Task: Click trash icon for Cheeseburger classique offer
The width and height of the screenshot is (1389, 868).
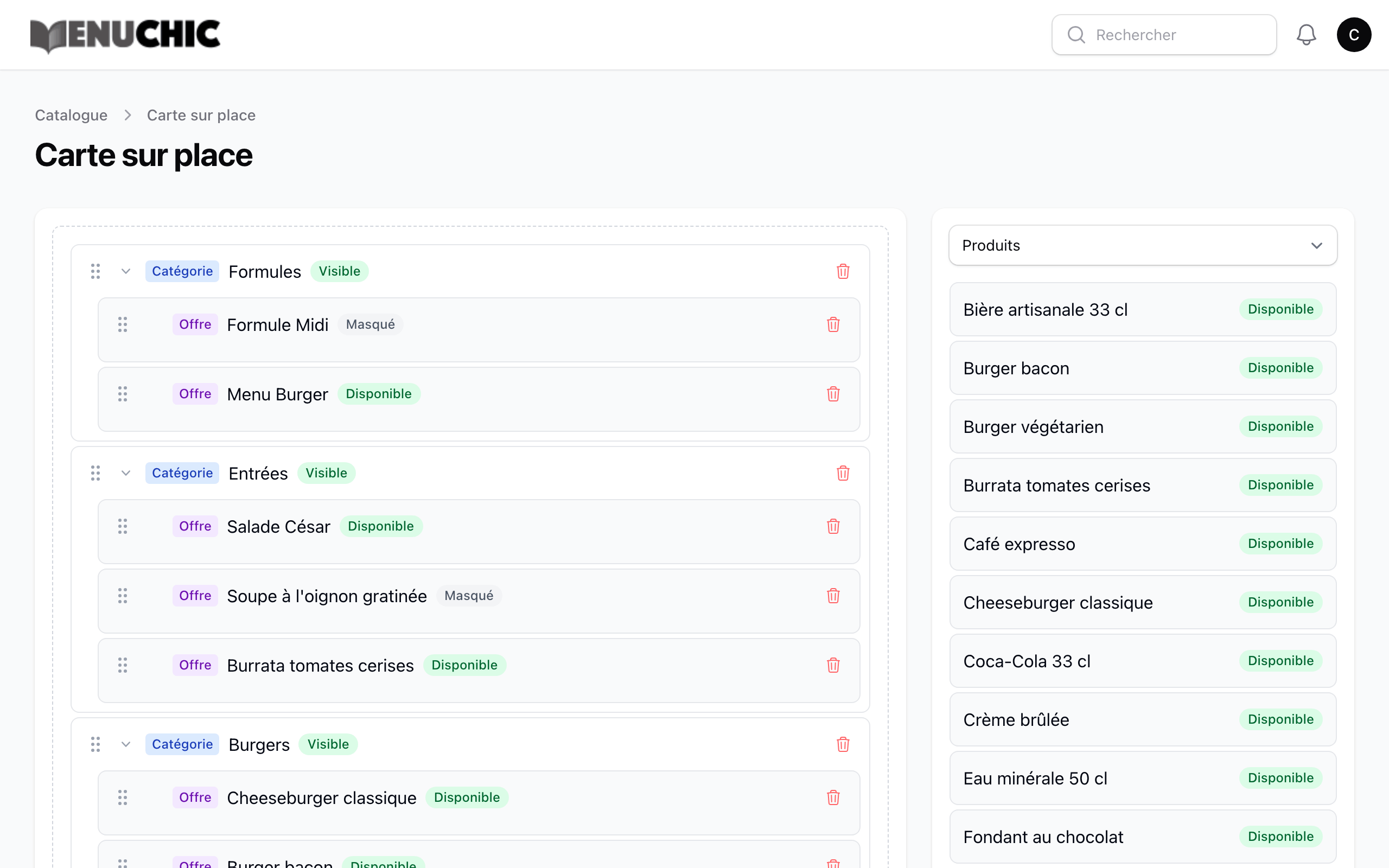Action: 833,797
